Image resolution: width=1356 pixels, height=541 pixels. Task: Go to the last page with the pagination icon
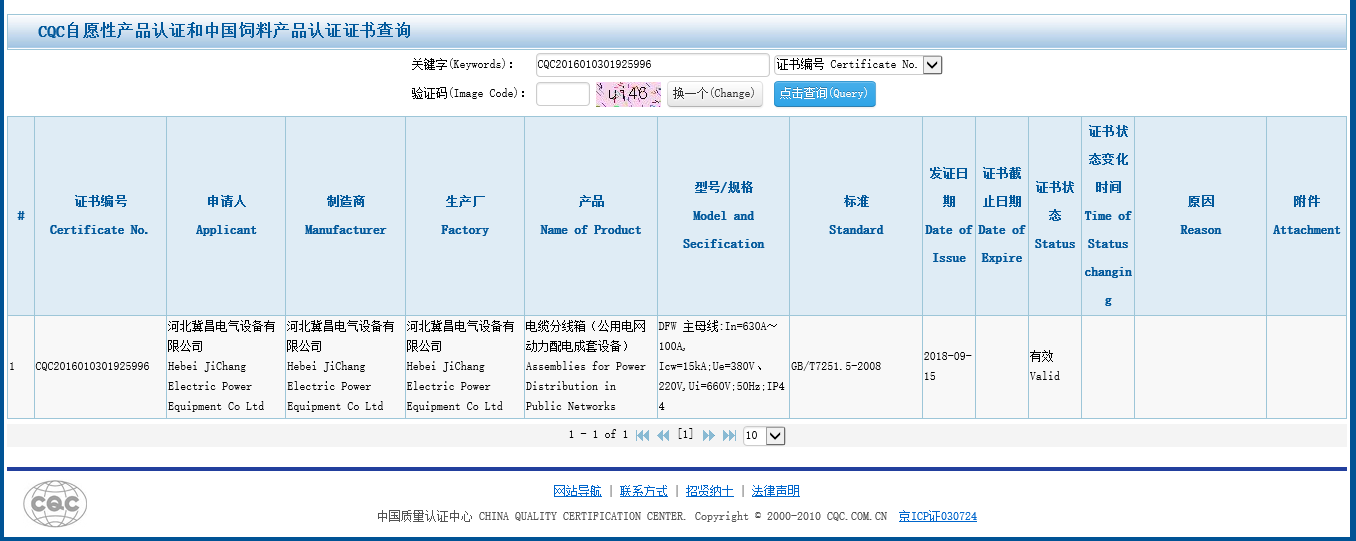729,436
